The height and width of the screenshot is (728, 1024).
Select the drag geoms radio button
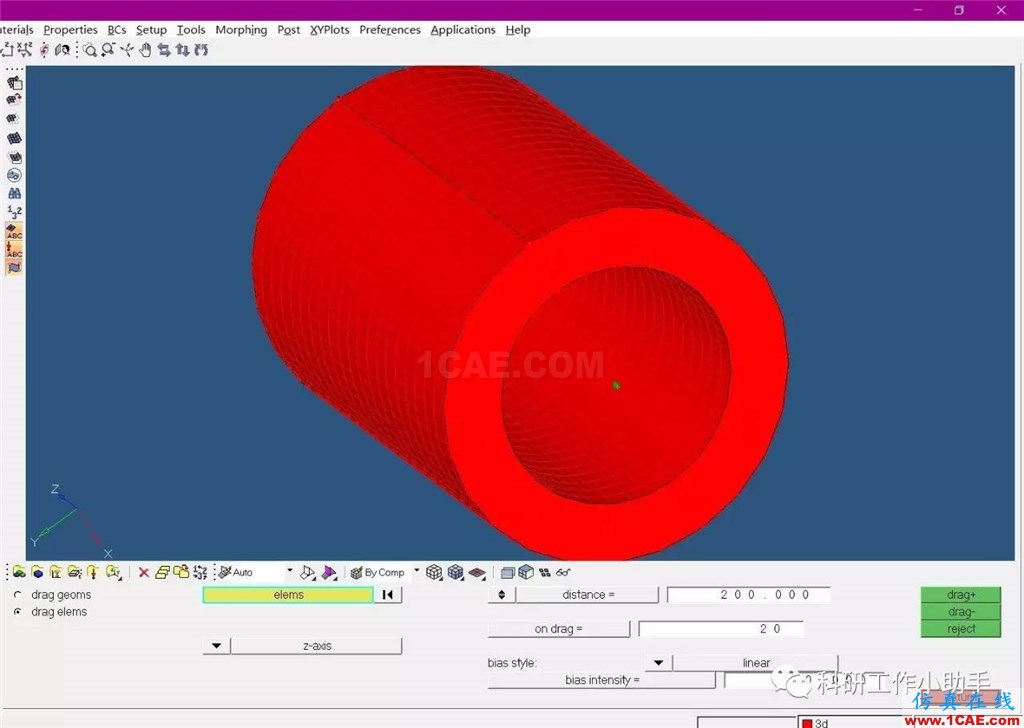point(18,595)
